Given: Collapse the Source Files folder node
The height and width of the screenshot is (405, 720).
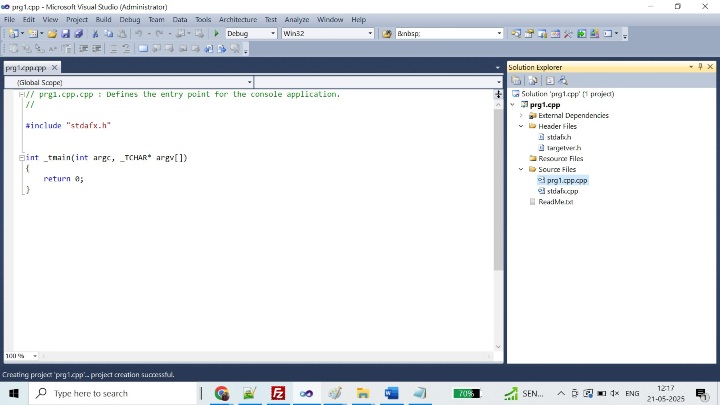Looking at the screenshot, I should click(x=521, y=169).
